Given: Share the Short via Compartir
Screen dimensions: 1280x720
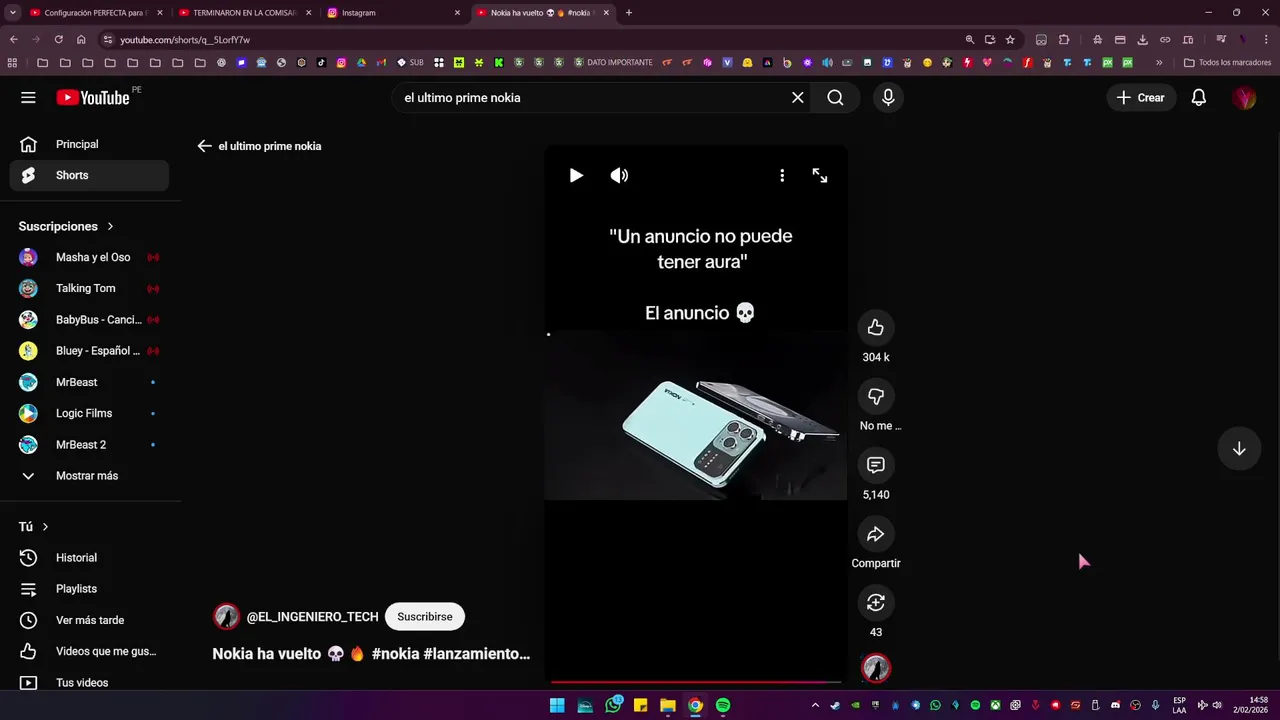Looking at the screenshot, I should click(x=876, y=534).
